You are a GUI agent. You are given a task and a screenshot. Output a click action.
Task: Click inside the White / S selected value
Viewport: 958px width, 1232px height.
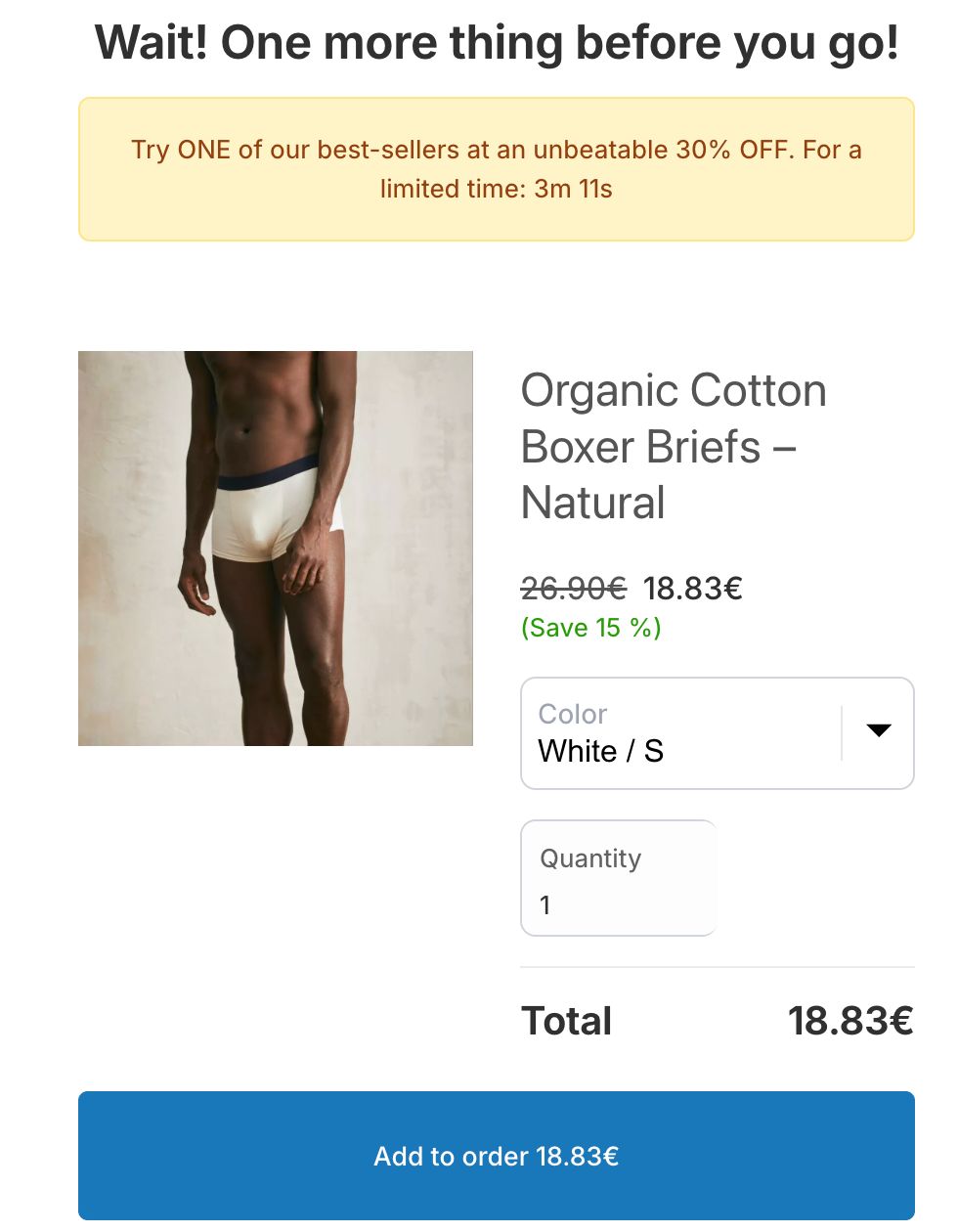(599, 751)
